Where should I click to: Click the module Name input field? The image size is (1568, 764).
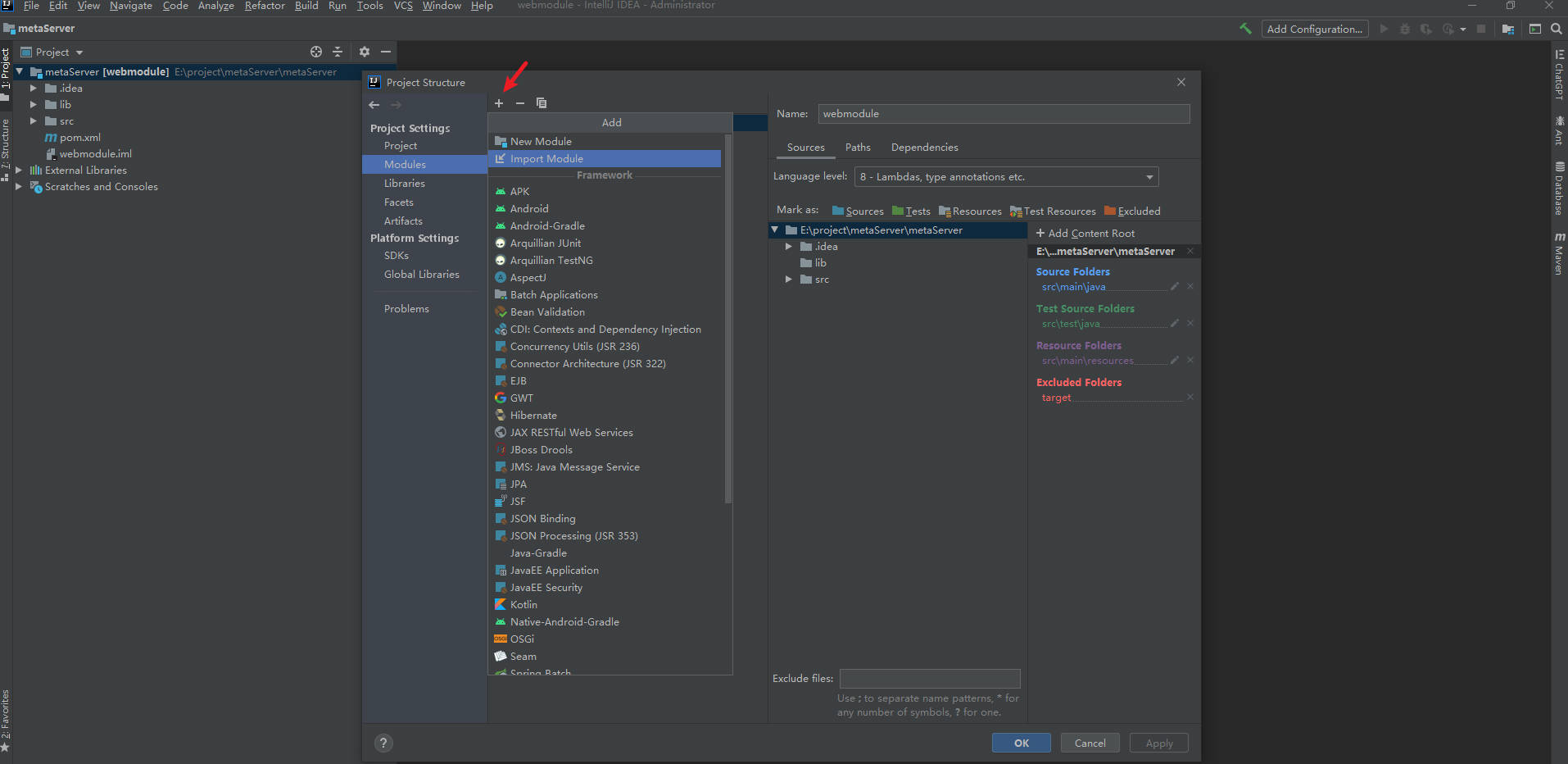[x=1004, y=114]
